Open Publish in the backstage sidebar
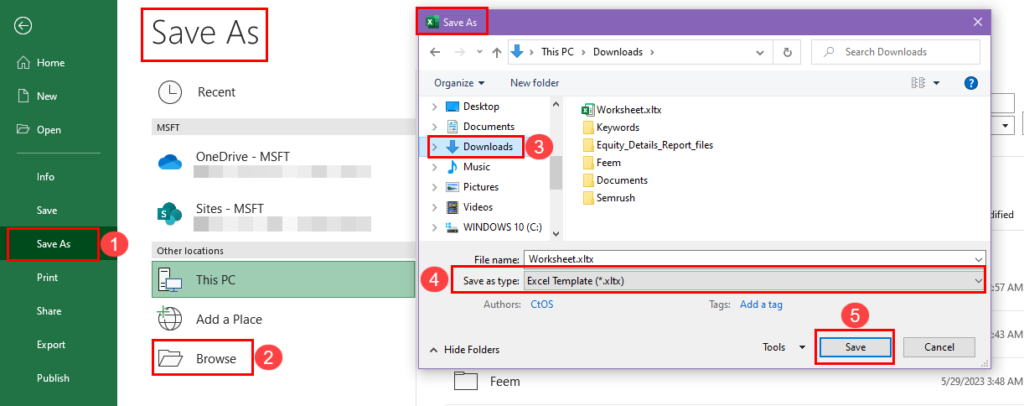Image resolution: width=1024 pixels, height=406 pixels. coord(53,378)
